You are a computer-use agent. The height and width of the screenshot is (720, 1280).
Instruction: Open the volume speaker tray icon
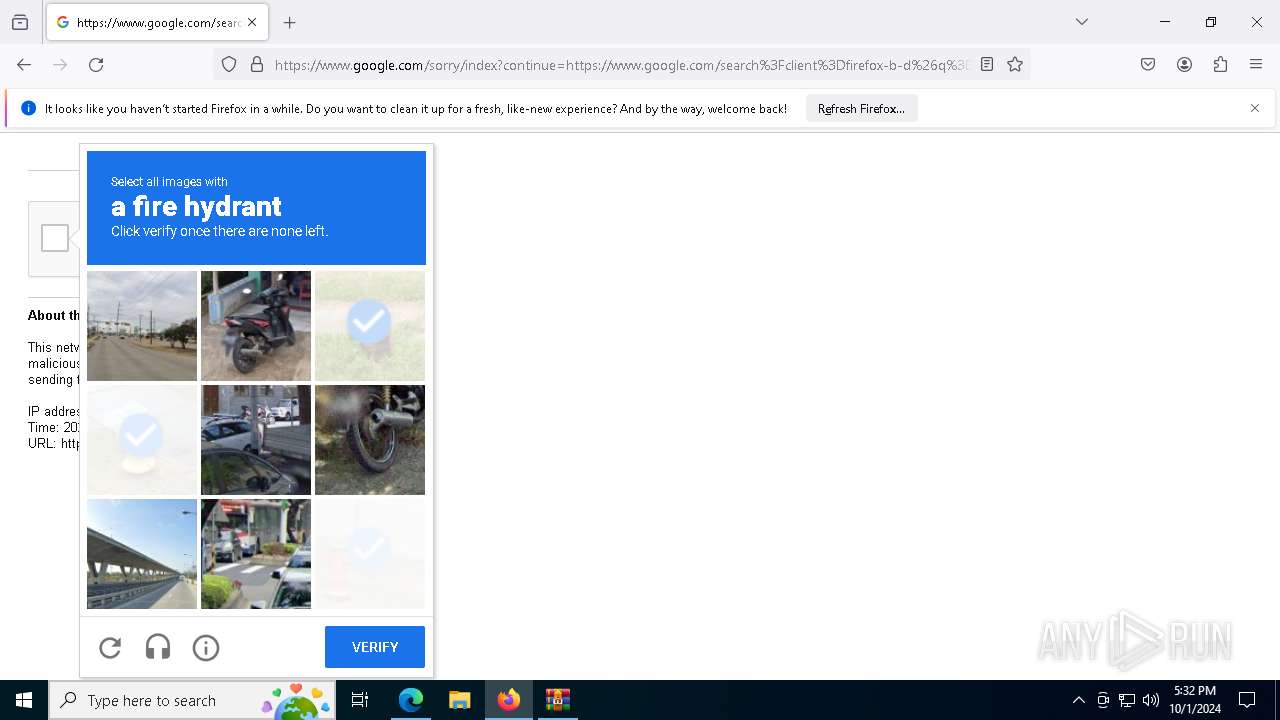[1151, 700]
